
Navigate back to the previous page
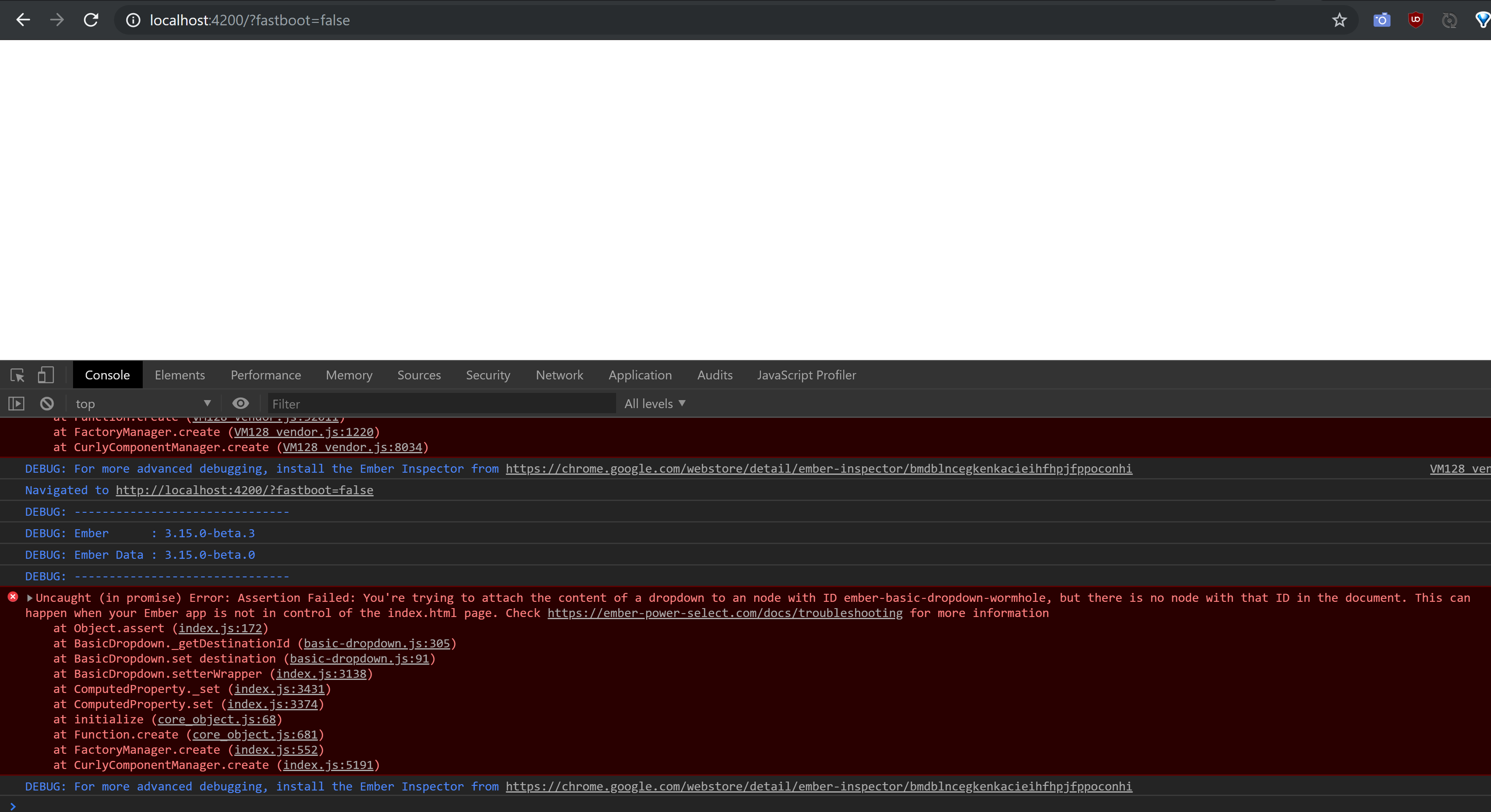tap(22, 20)
